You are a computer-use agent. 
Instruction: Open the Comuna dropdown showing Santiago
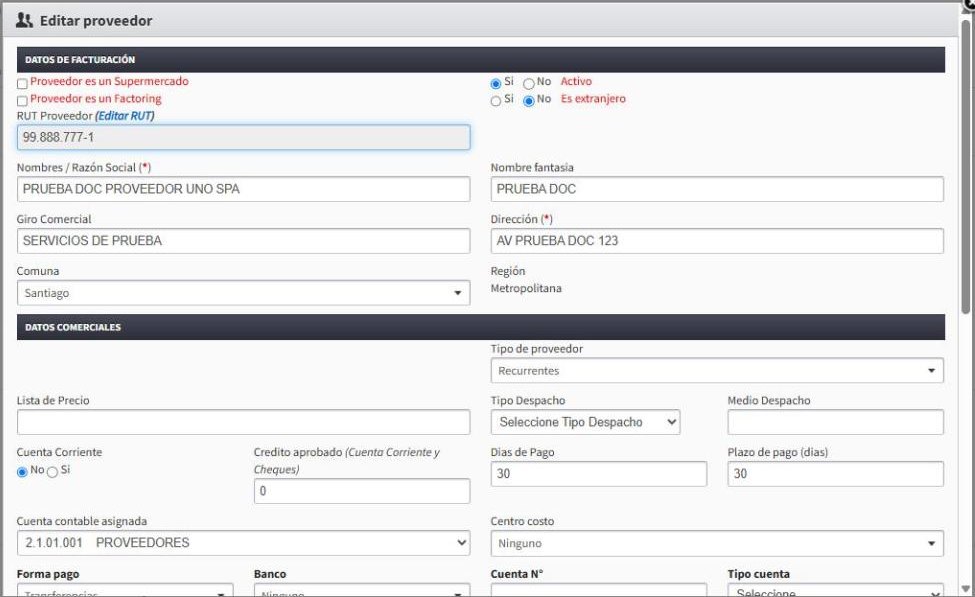pos(243,293)
